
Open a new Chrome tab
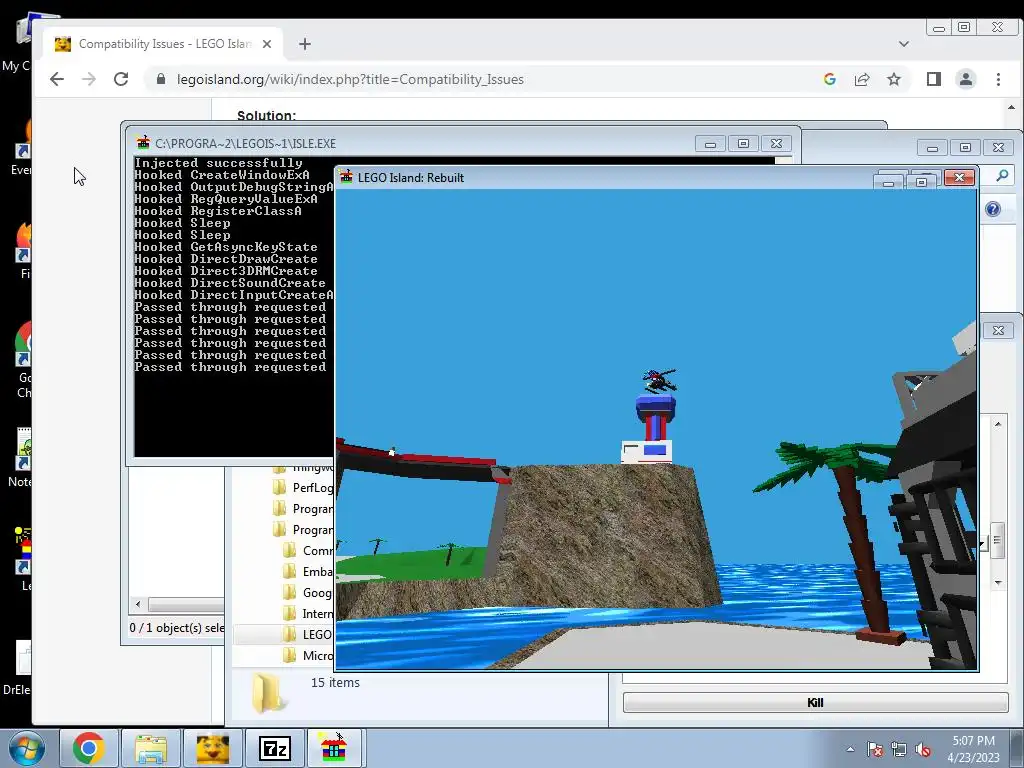click(x=304, y=44)
